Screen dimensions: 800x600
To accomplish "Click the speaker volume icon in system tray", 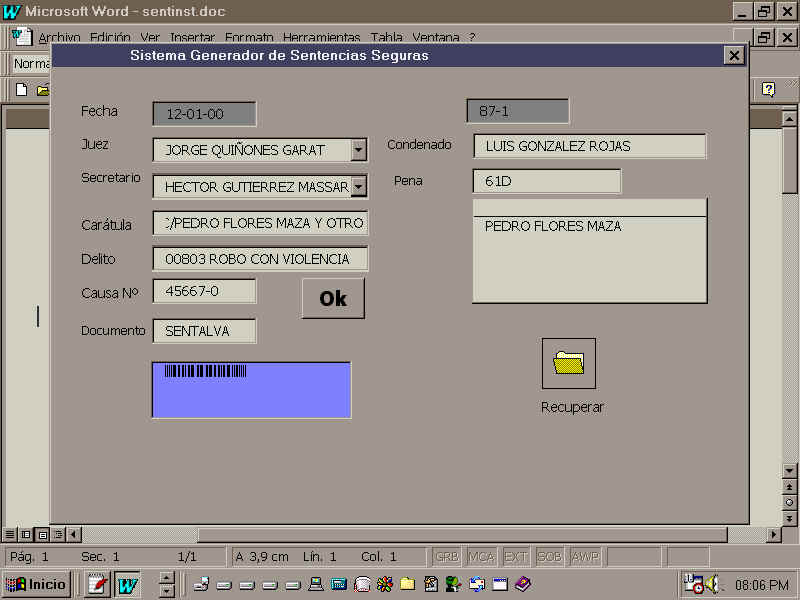I will tap(712, 584).
